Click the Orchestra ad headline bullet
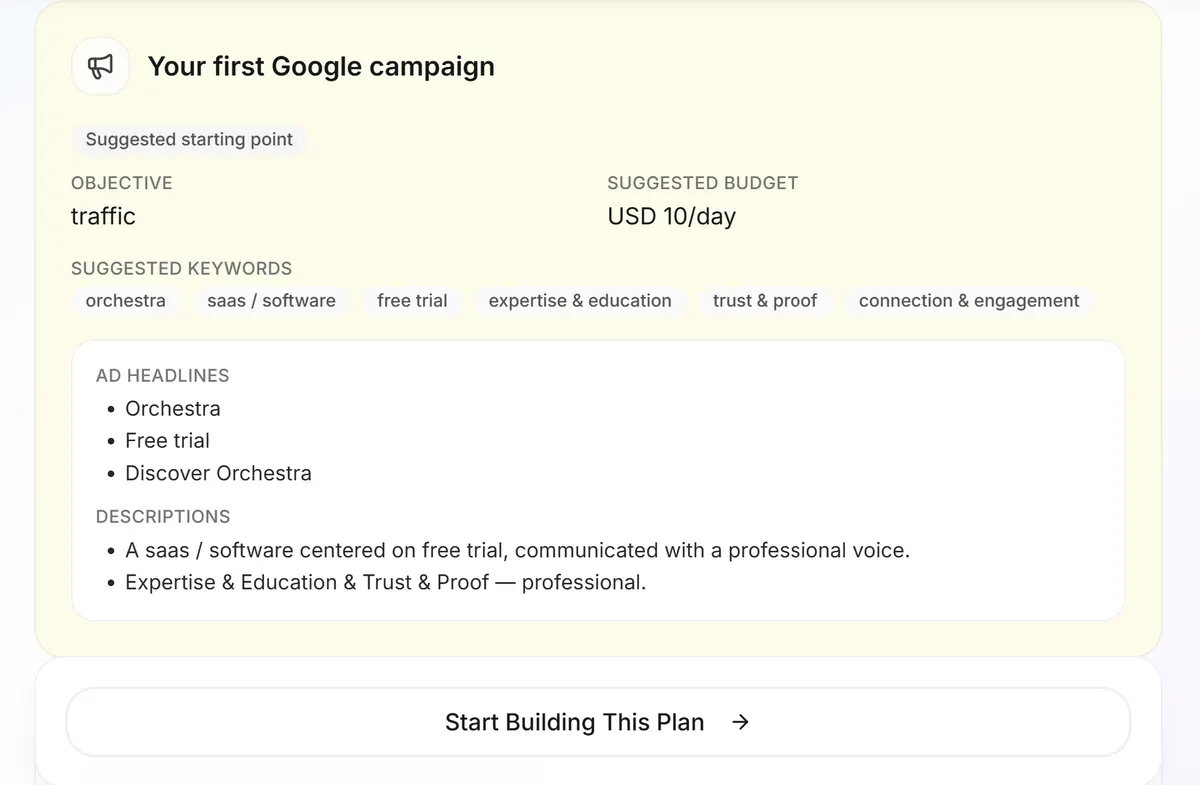 coord(173,408)
